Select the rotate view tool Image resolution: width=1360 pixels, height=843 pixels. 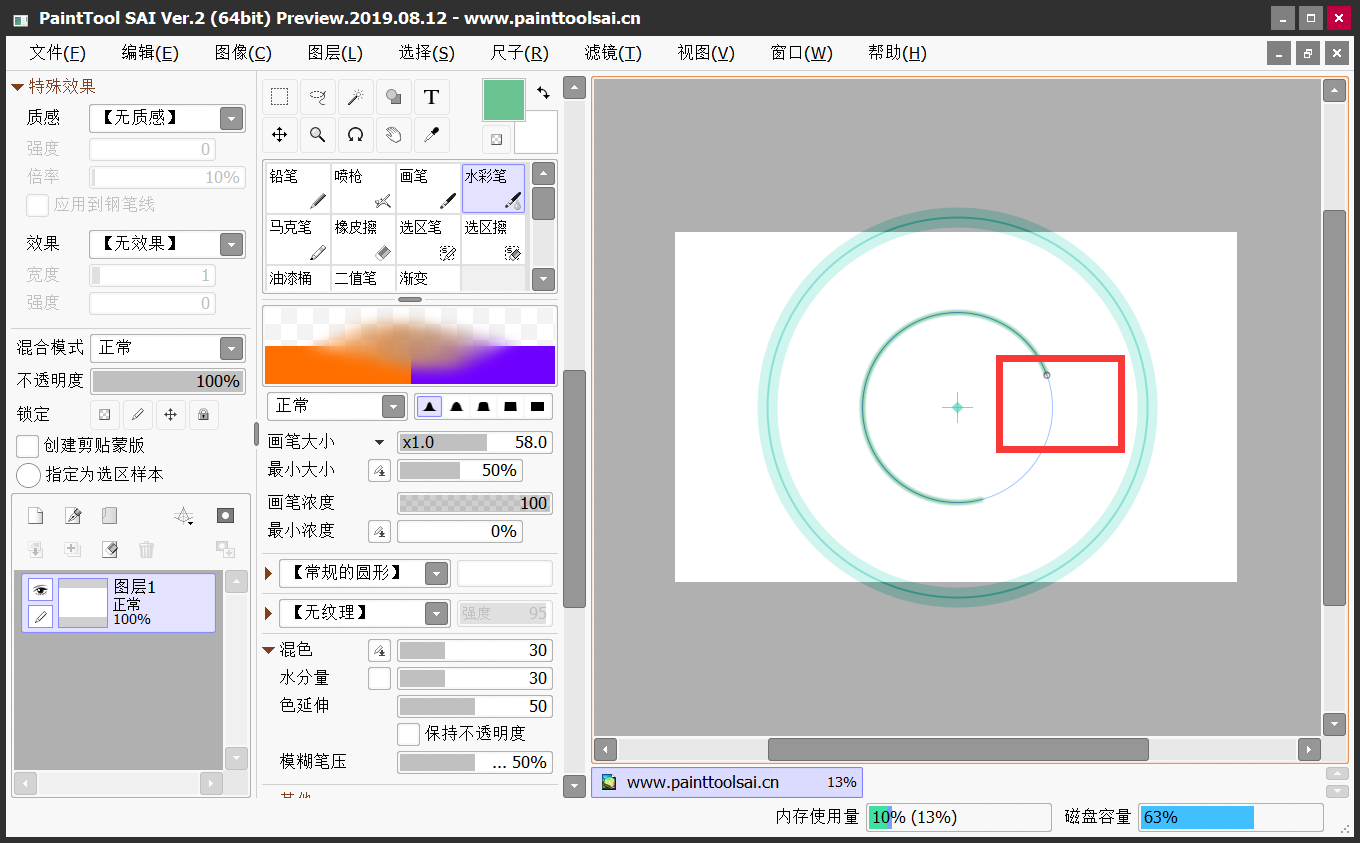pyautogui.click(x=355, y=135)
